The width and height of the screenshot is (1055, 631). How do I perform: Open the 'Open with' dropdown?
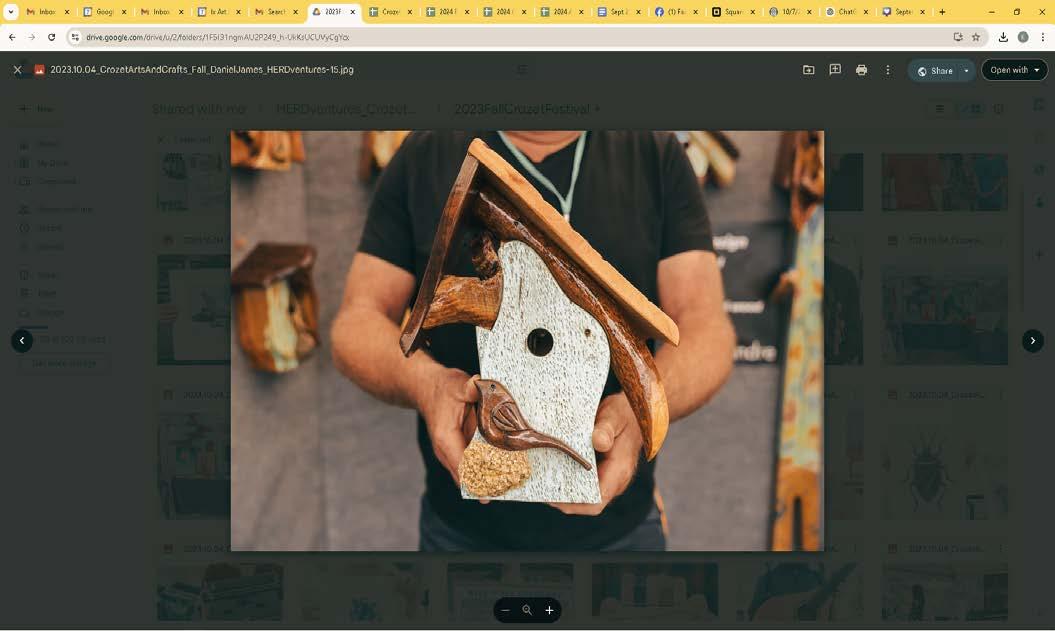click(x=1014, y=70)
